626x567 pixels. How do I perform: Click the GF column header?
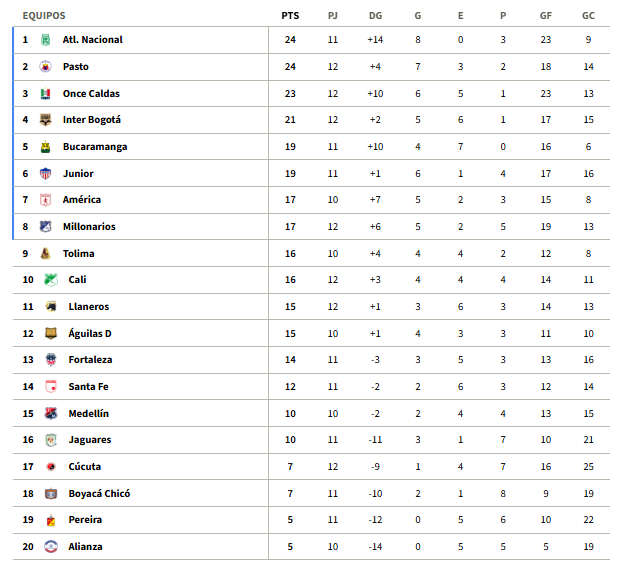(x=546, y=16)
